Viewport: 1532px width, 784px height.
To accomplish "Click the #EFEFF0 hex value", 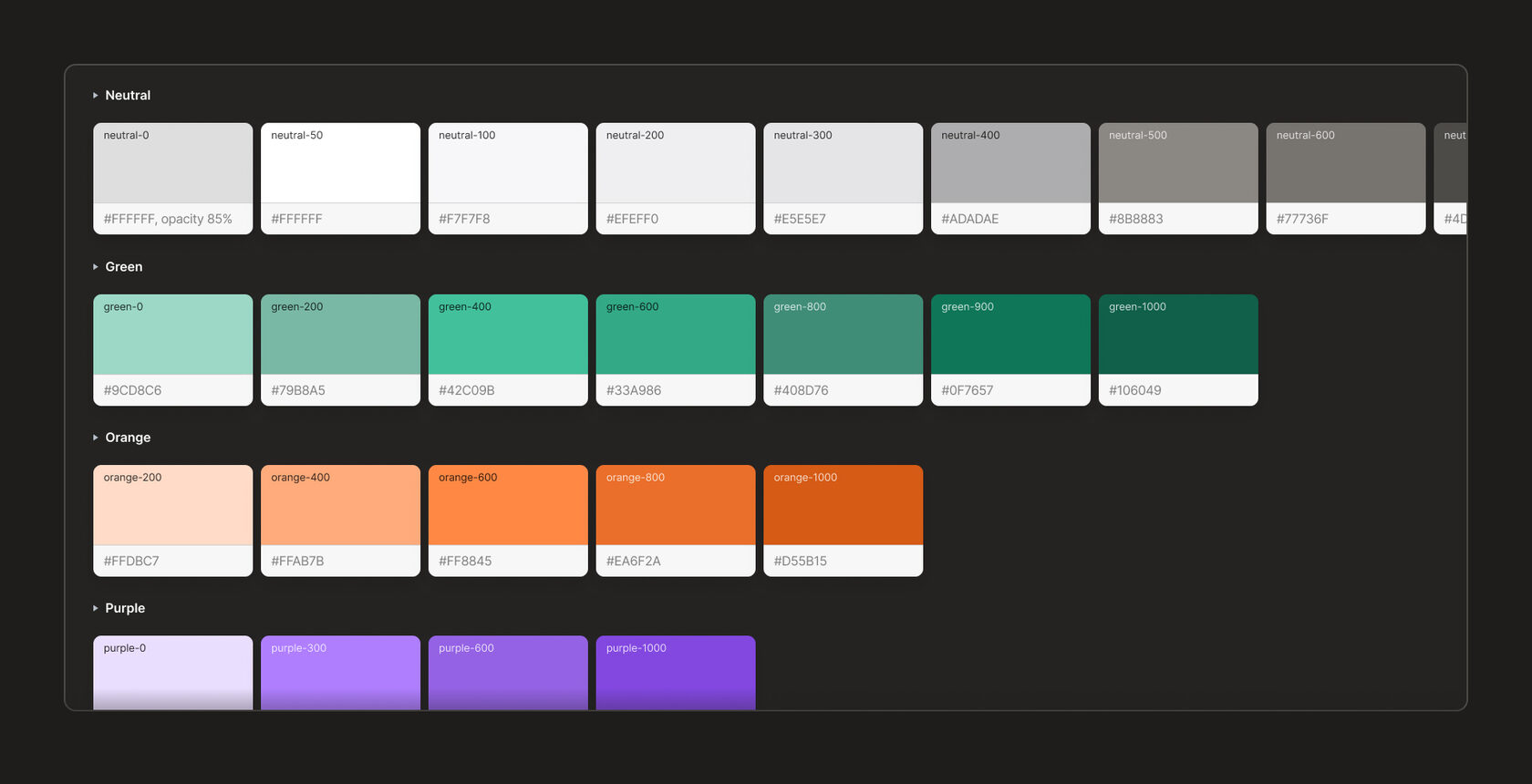I will [632, 219].
